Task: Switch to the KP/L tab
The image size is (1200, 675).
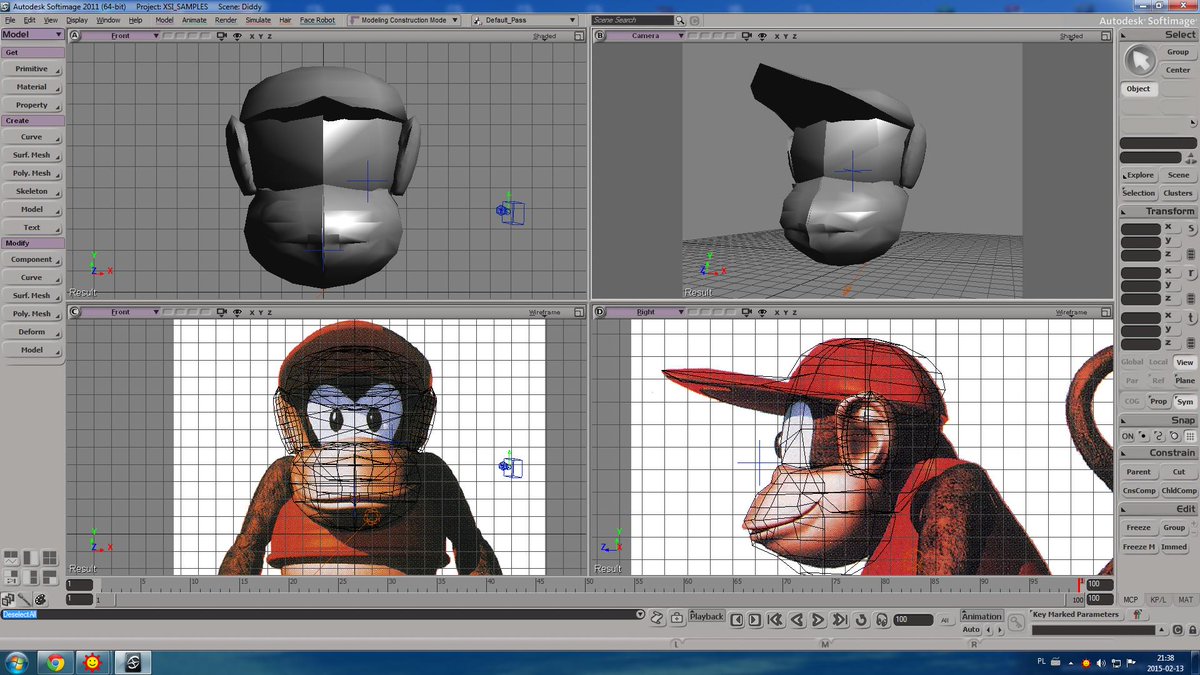Action: [x=1158, y=600]
